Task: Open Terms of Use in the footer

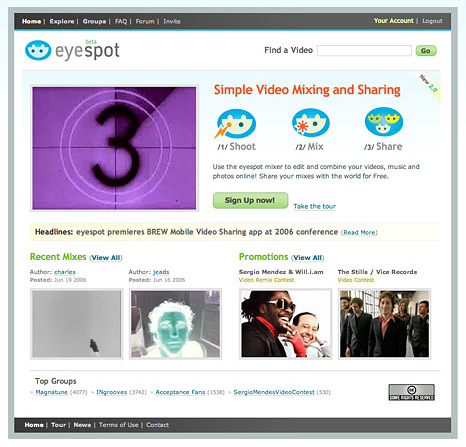Action: click(118, 425)
